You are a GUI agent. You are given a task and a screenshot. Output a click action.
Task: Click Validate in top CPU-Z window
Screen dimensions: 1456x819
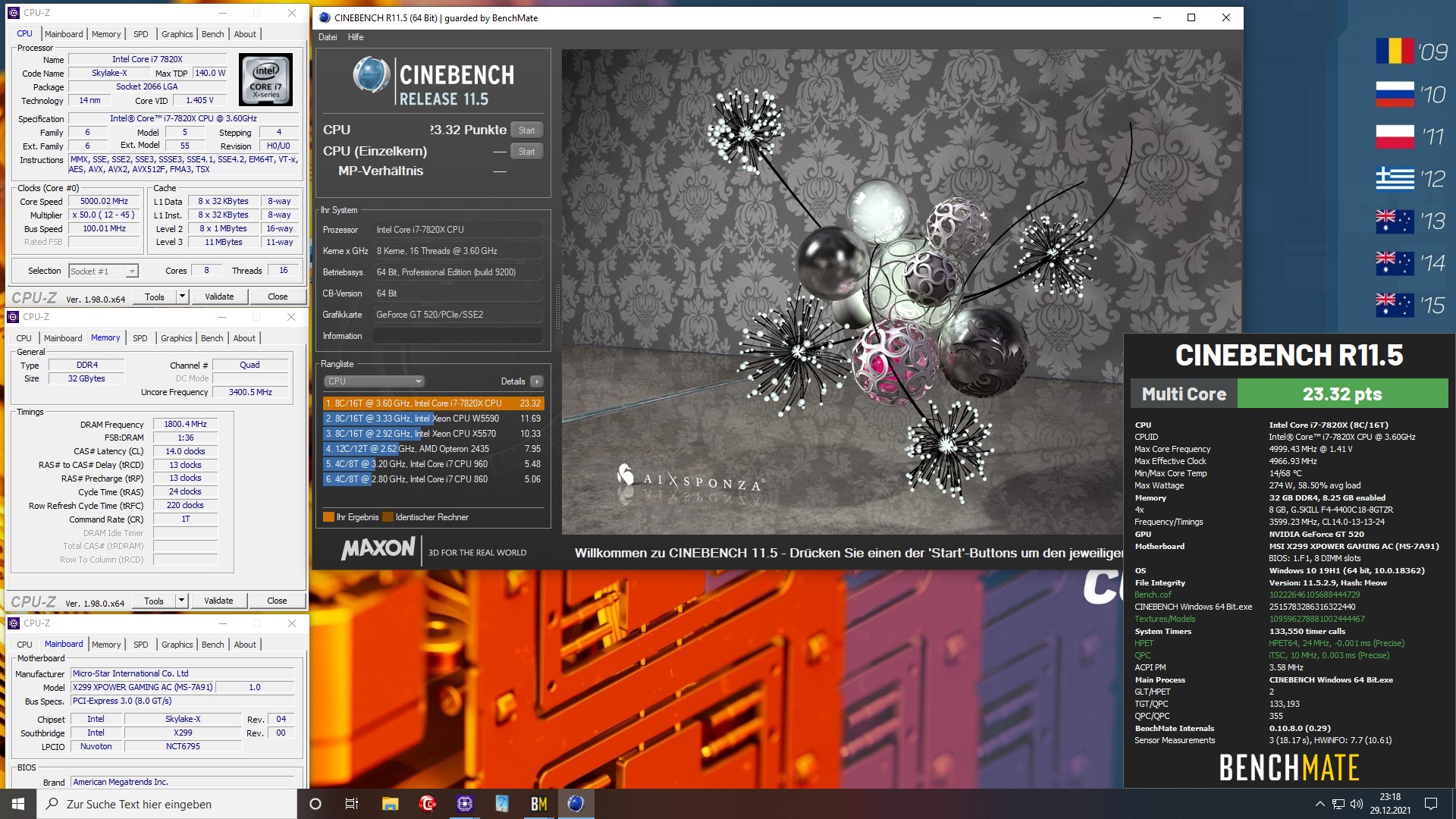click(219, 297)
